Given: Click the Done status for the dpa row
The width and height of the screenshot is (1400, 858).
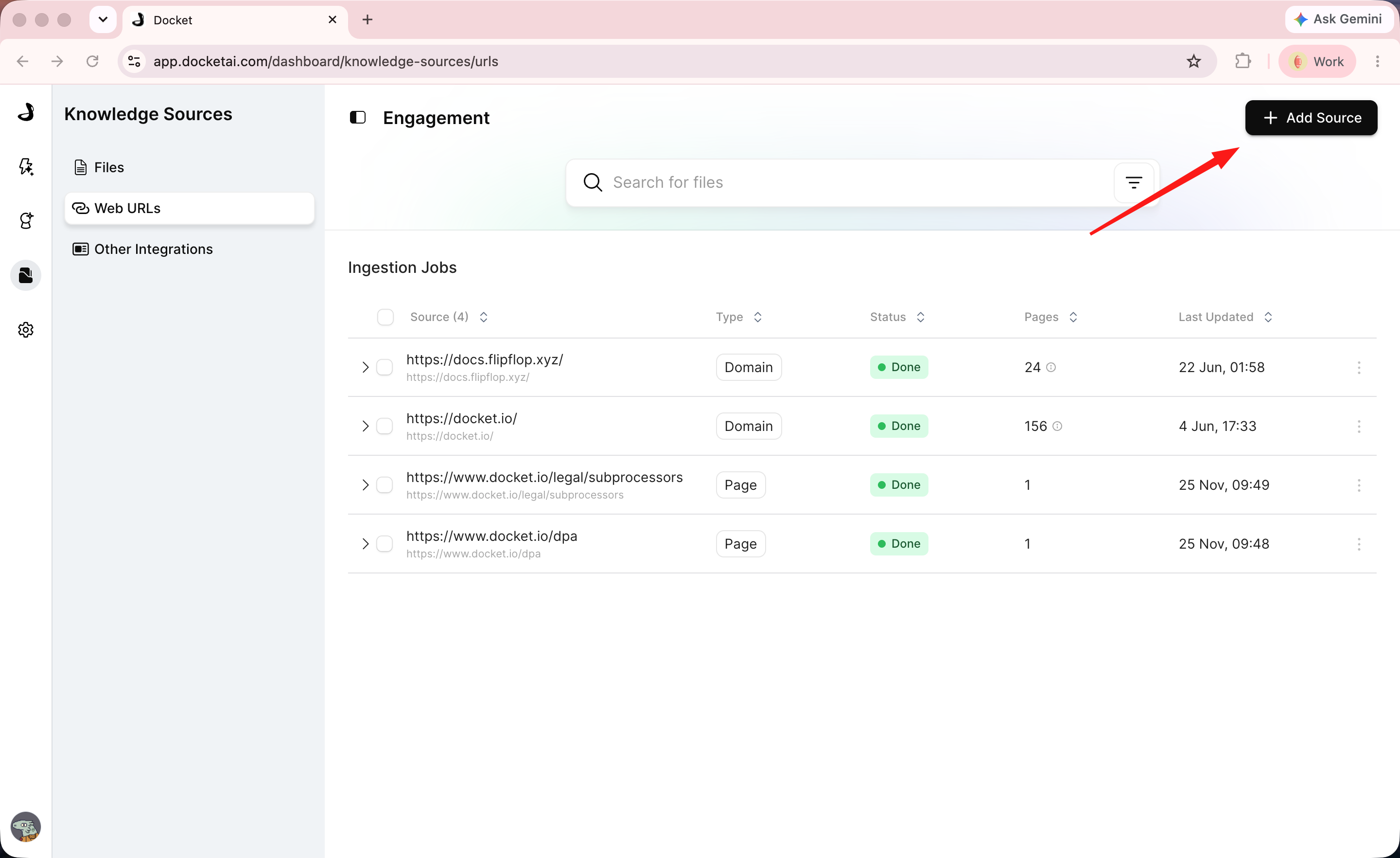Looking at the screenshot, I should (899, 544).
